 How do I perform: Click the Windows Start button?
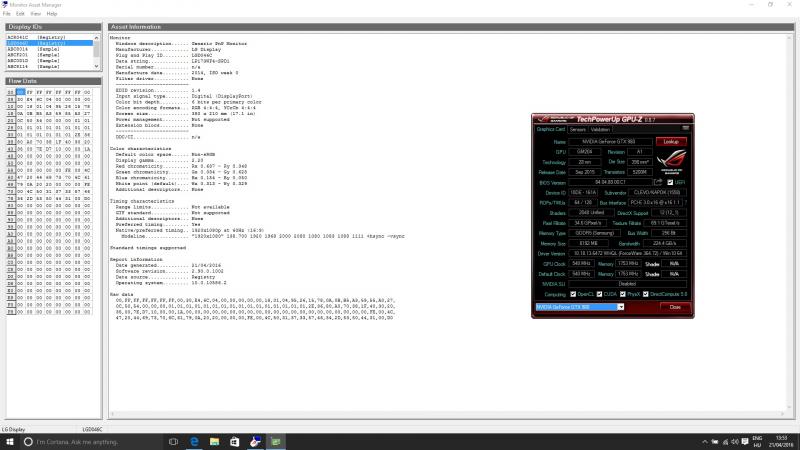(x=9, y=441)
